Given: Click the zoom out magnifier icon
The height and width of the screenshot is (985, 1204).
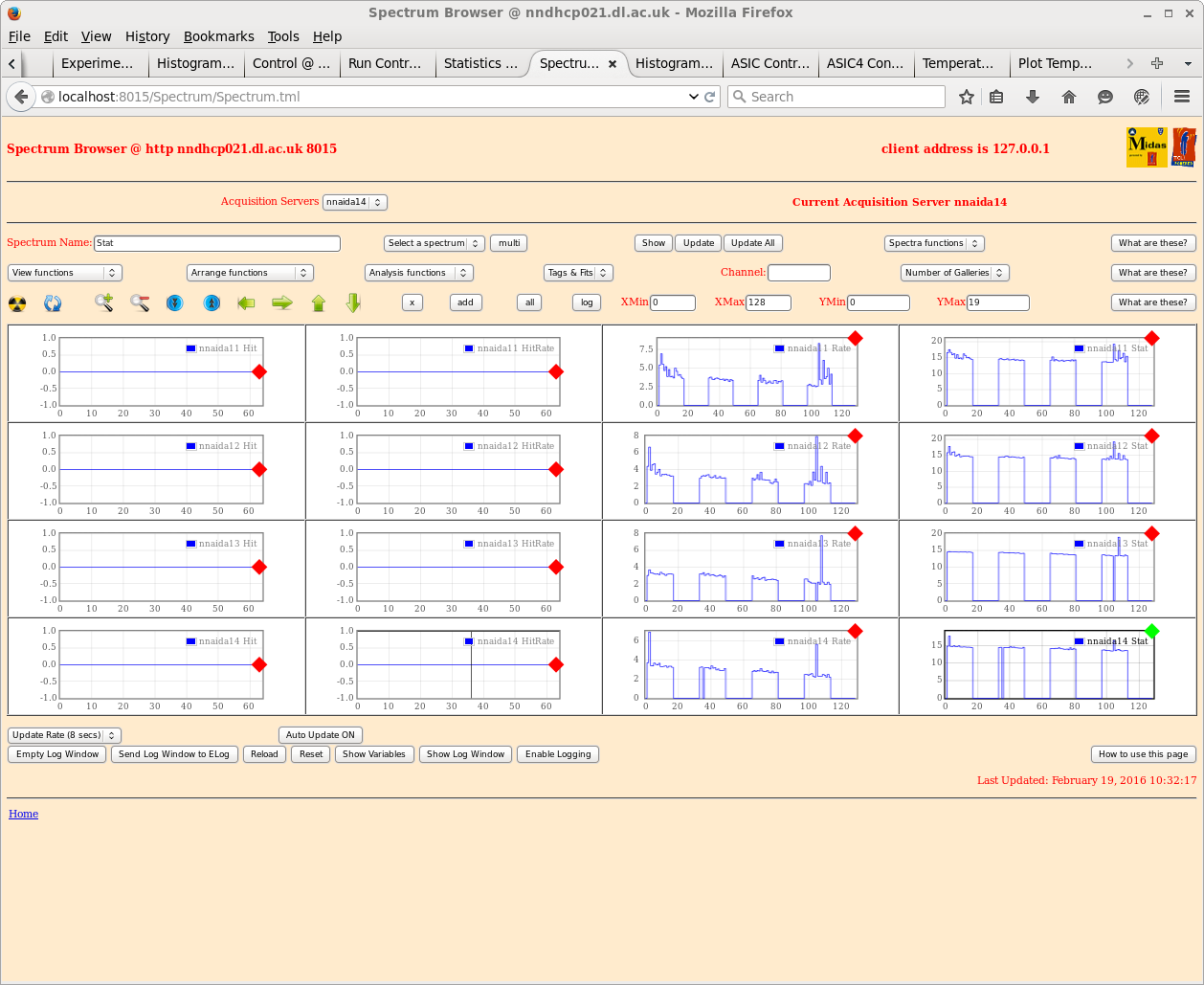Looking at the screenshot, I should click(x=140, y=302).
